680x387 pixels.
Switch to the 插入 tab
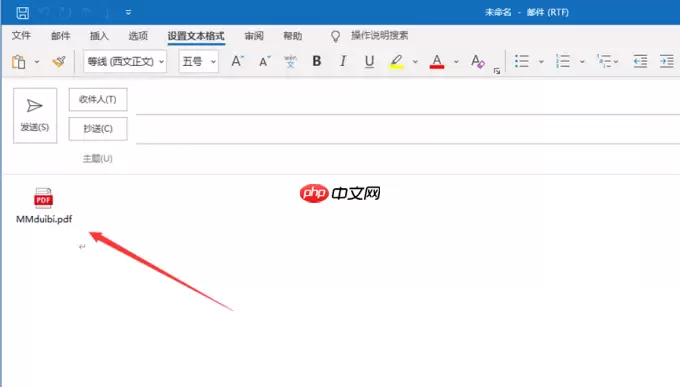point(99,36)
